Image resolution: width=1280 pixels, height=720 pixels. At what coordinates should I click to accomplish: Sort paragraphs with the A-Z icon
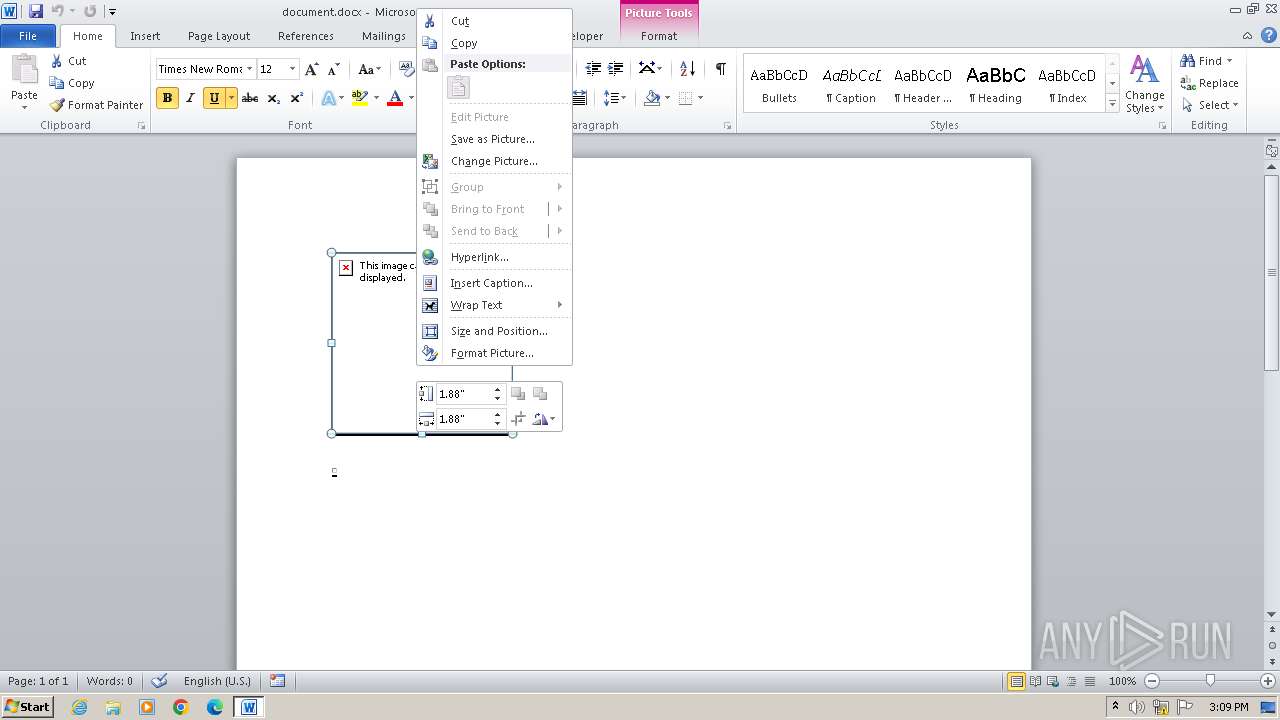(x=687, y=69)
